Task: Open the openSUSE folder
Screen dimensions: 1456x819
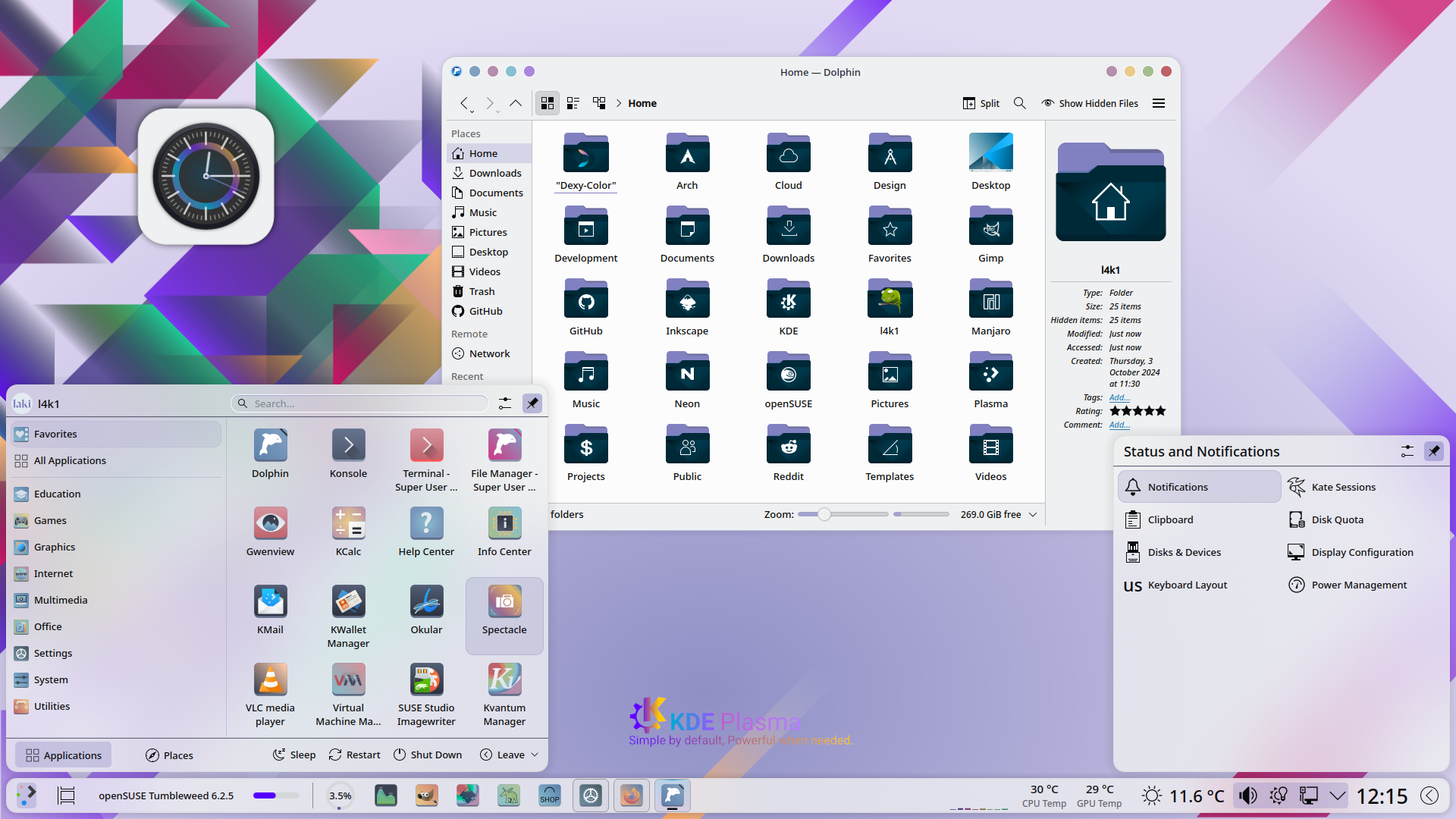Action: 789,380
